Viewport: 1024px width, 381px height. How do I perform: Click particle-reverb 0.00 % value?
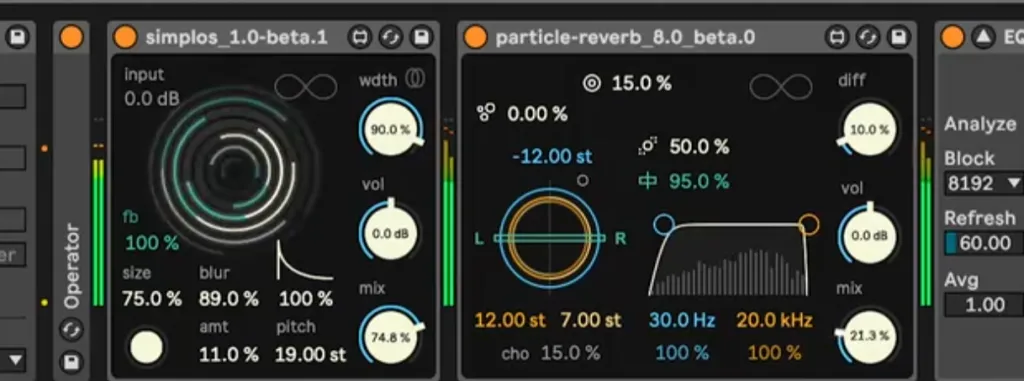click(x=537, y=114)
